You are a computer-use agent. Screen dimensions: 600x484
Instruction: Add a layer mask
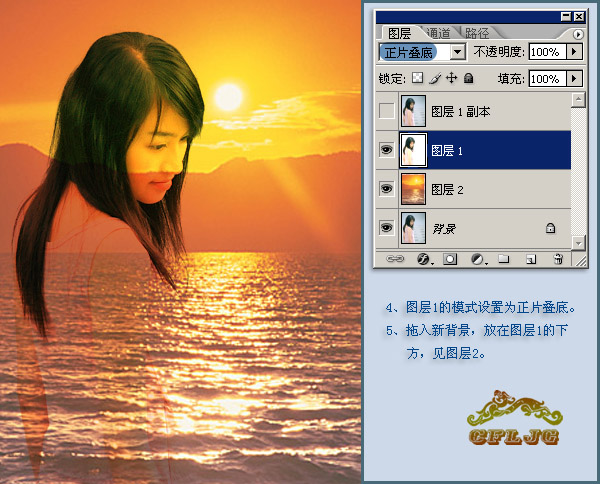pos(450,259)
